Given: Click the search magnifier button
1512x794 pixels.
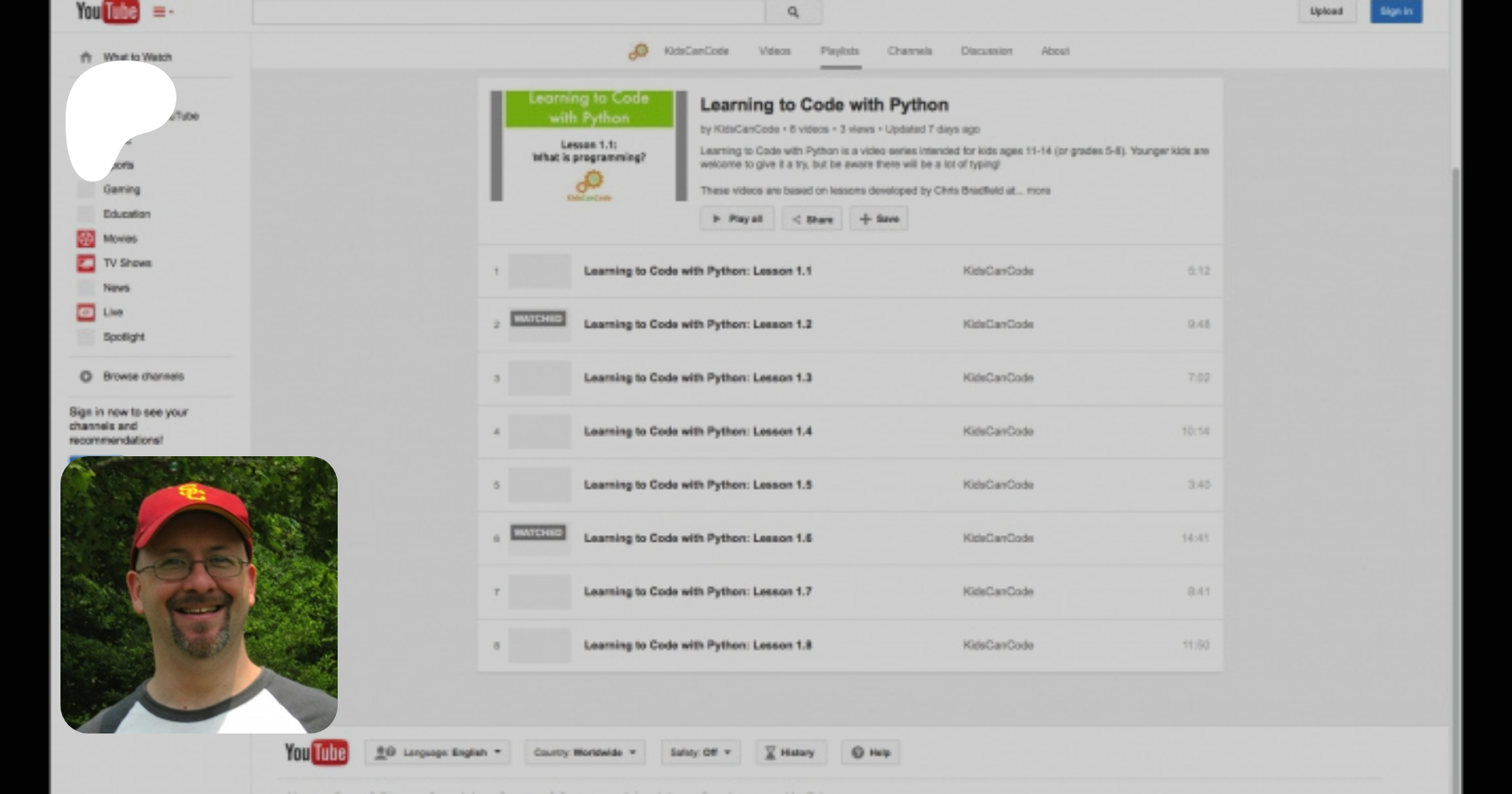Looking at the screenshot, I should click(x=793, y=12).
